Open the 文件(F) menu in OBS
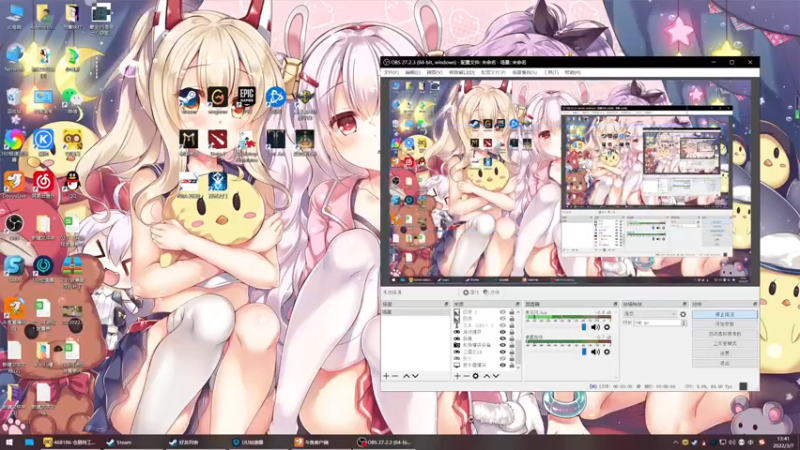Screen dimensions: 800x450 click(391, 72)
